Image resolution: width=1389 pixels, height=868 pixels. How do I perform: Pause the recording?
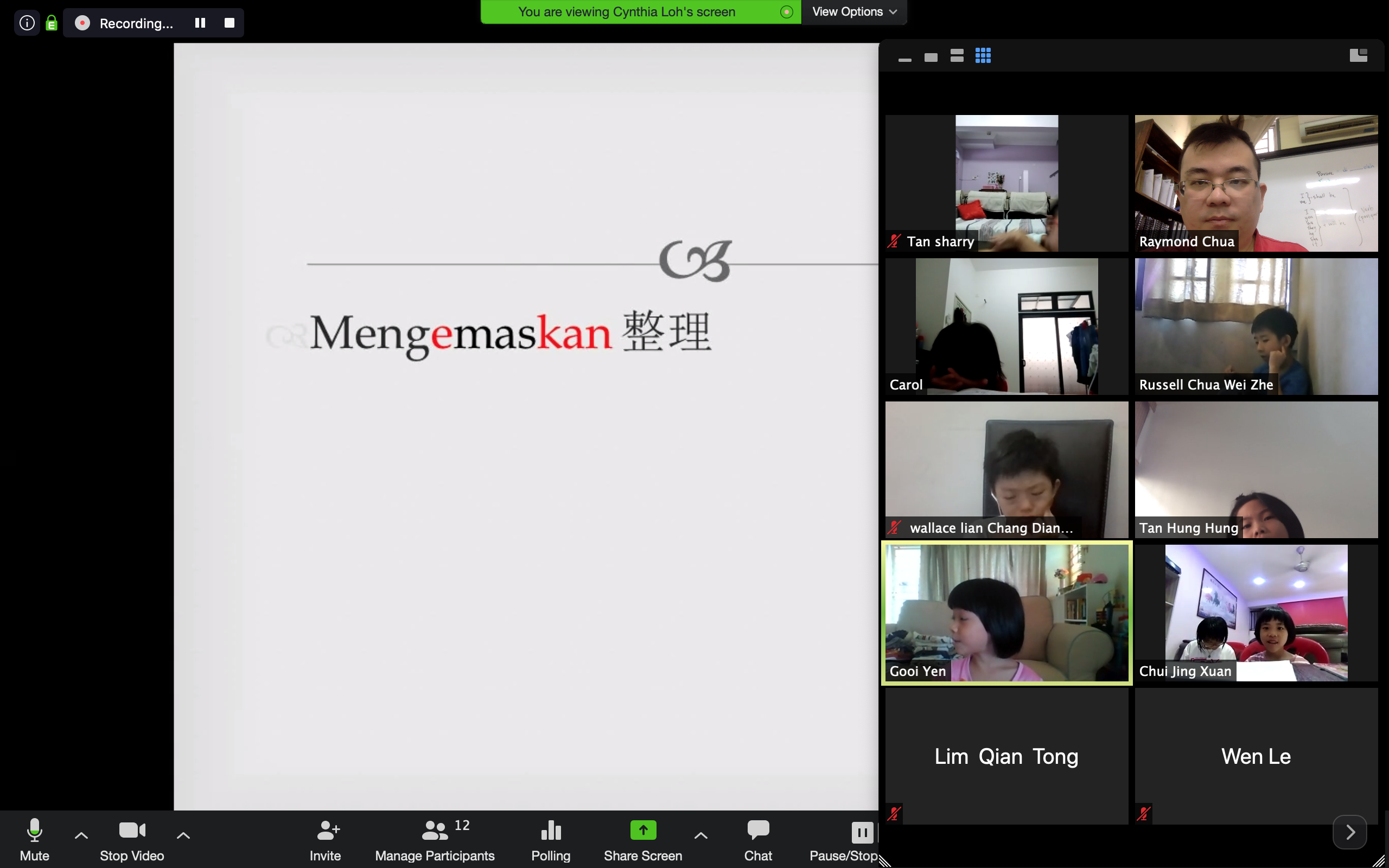pyautogui.click(x=200, y=23)
